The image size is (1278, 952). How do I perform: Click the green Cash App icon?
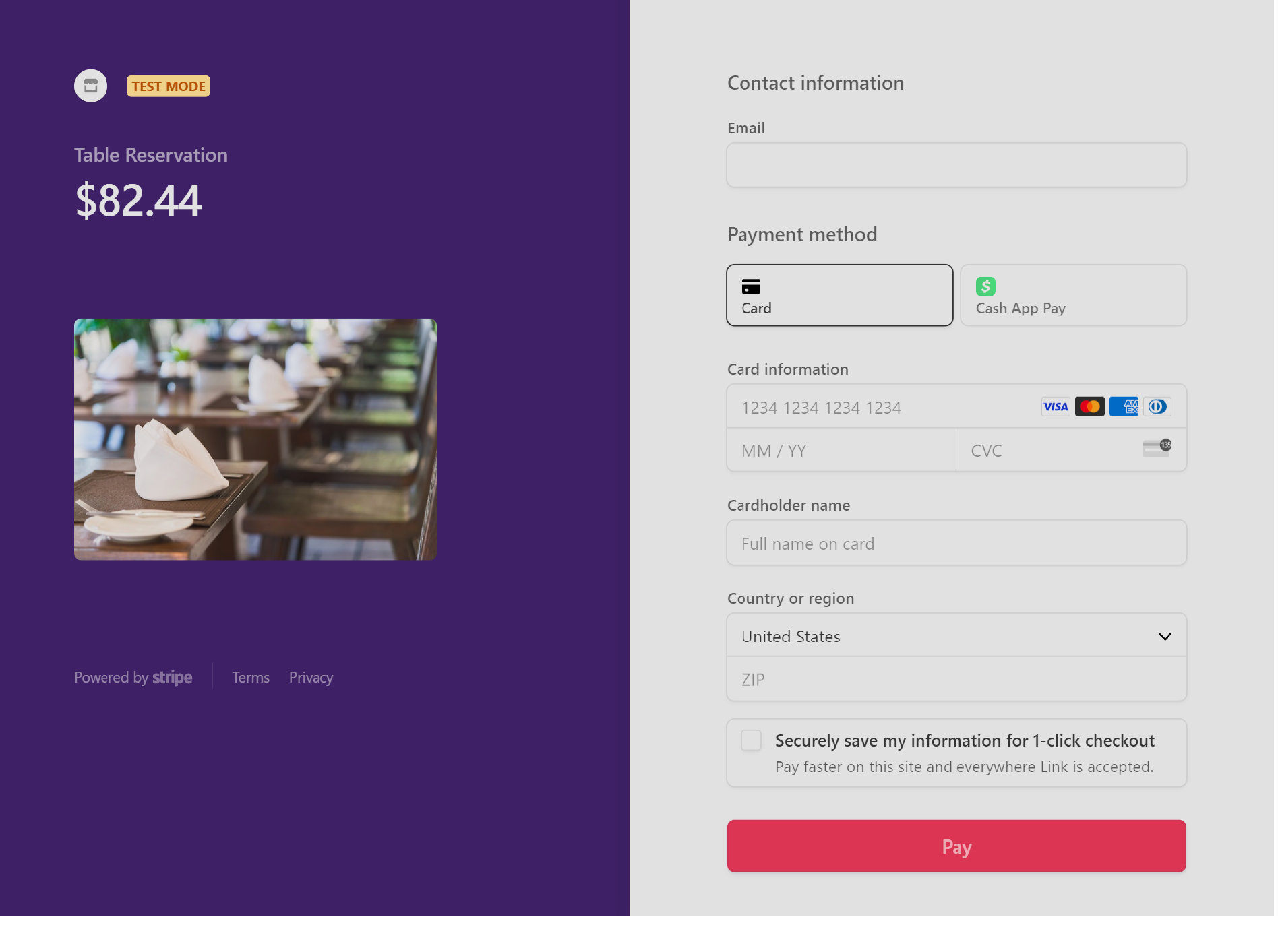click(985, 287)
